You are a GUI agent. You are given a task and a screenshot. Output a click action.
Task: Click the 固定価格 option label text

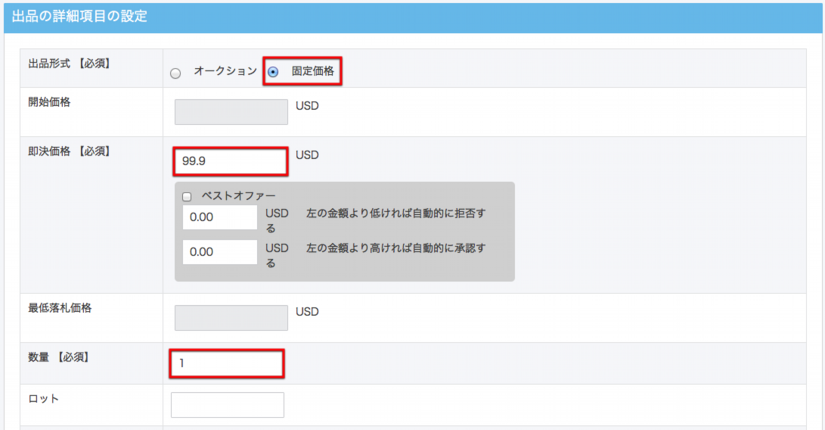[312, 72]
